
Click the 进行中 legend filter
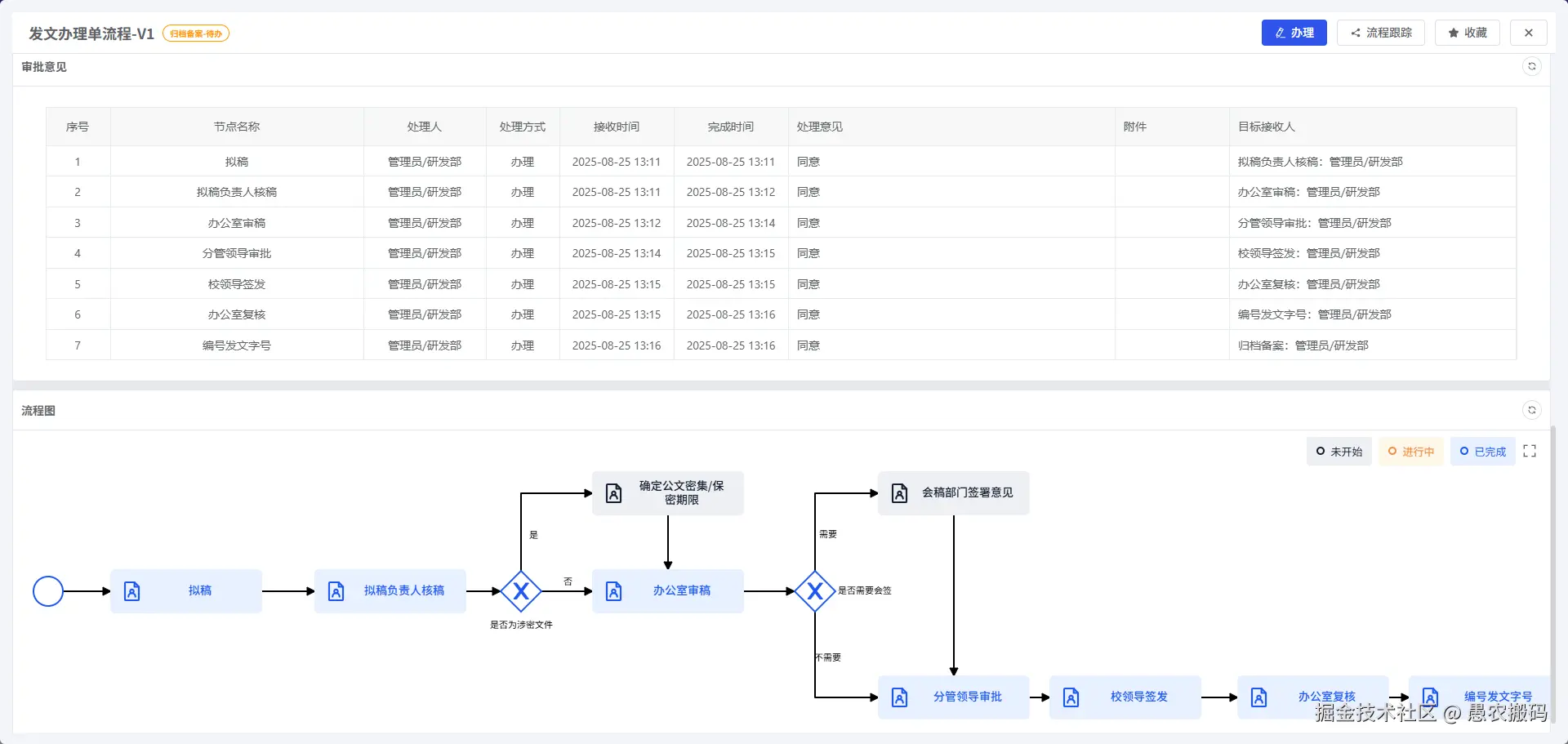[1411, 451]
